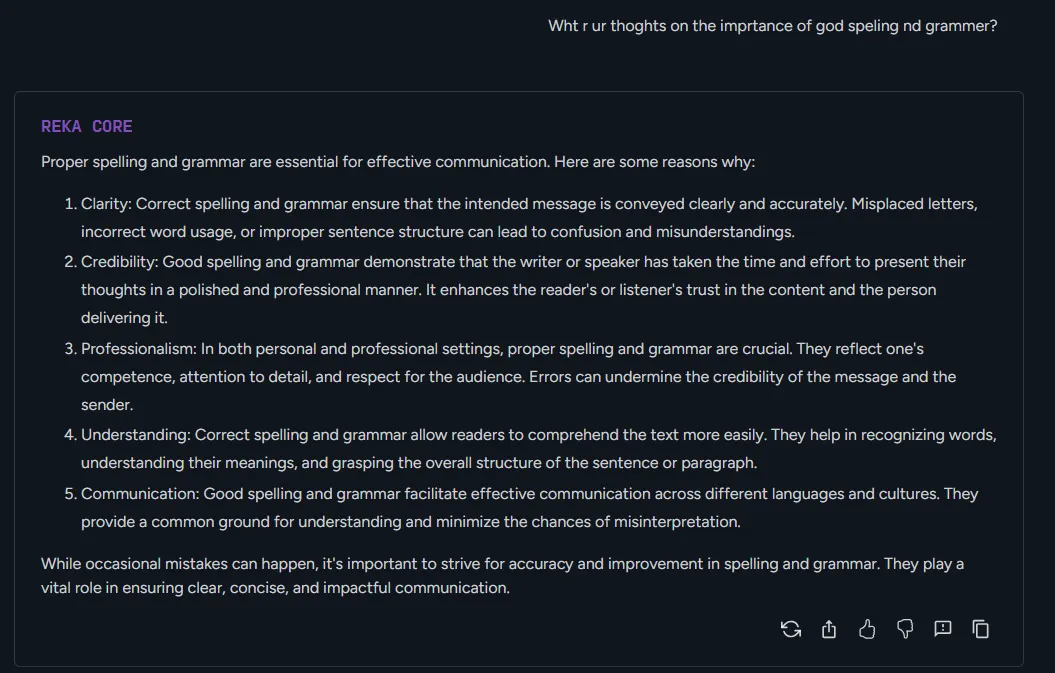Click the 'Professionalism' paragraph
Screen dimensions: 1055x673
click(520, 376)
